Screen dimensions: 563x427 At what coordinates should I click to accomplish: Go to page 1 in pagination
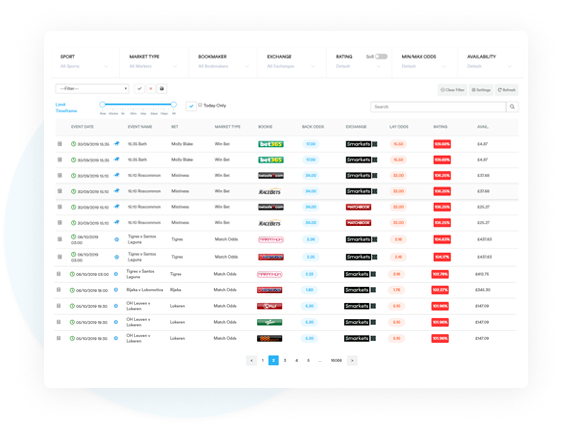[x=262, y=361]
